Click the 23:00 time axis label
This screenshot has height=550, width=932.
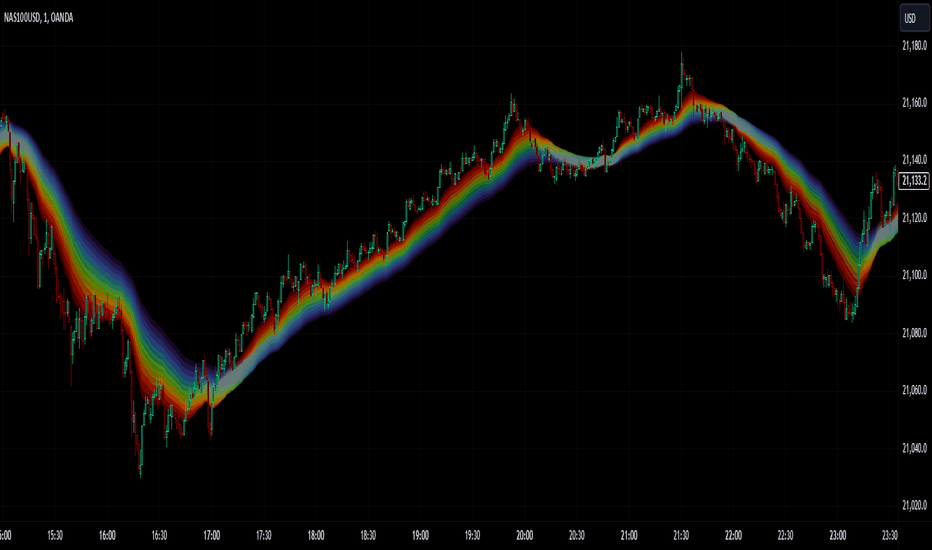pos(837,536)
